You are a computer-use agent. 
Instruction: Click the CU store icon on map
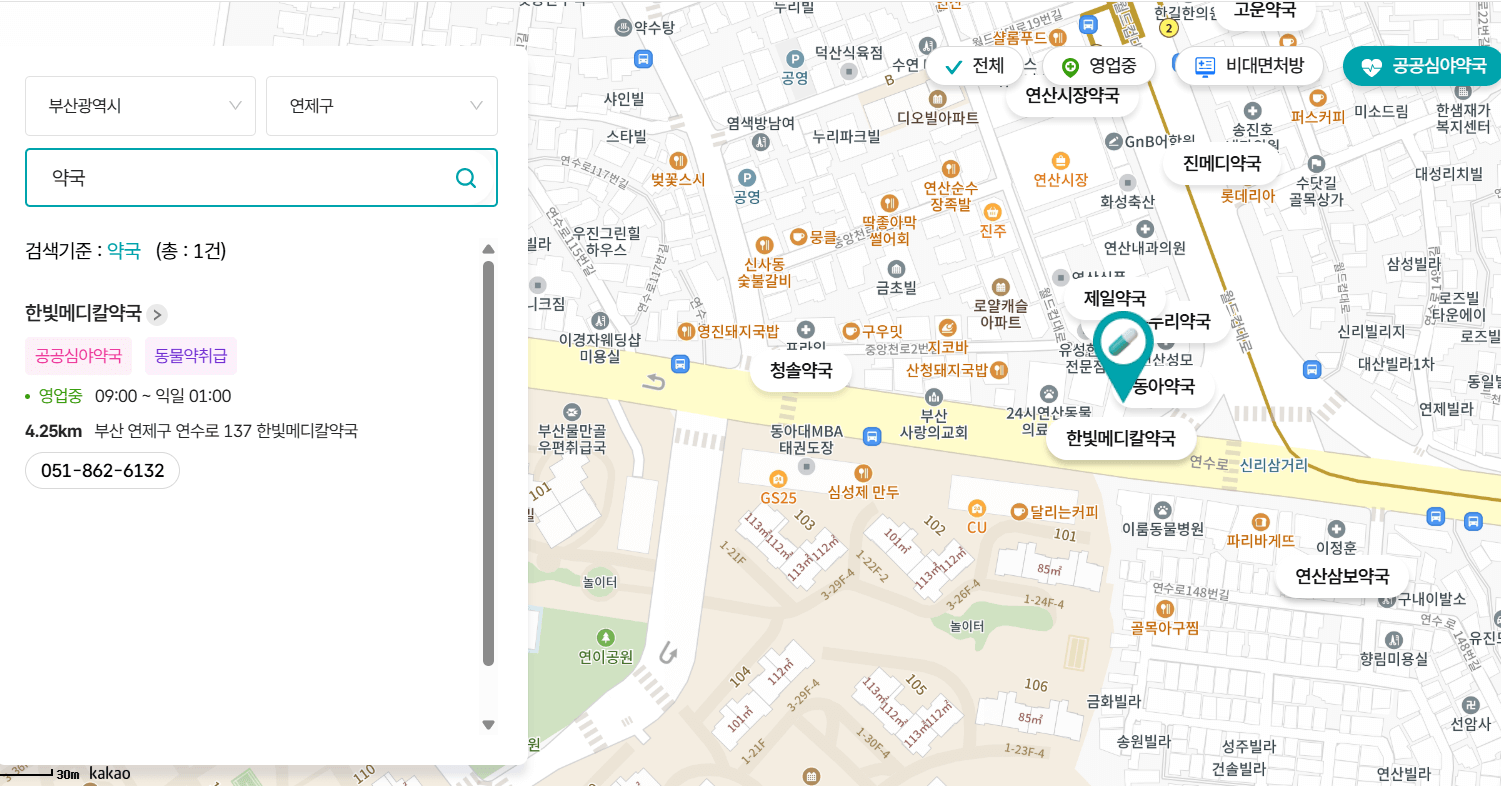pos(977,510)
